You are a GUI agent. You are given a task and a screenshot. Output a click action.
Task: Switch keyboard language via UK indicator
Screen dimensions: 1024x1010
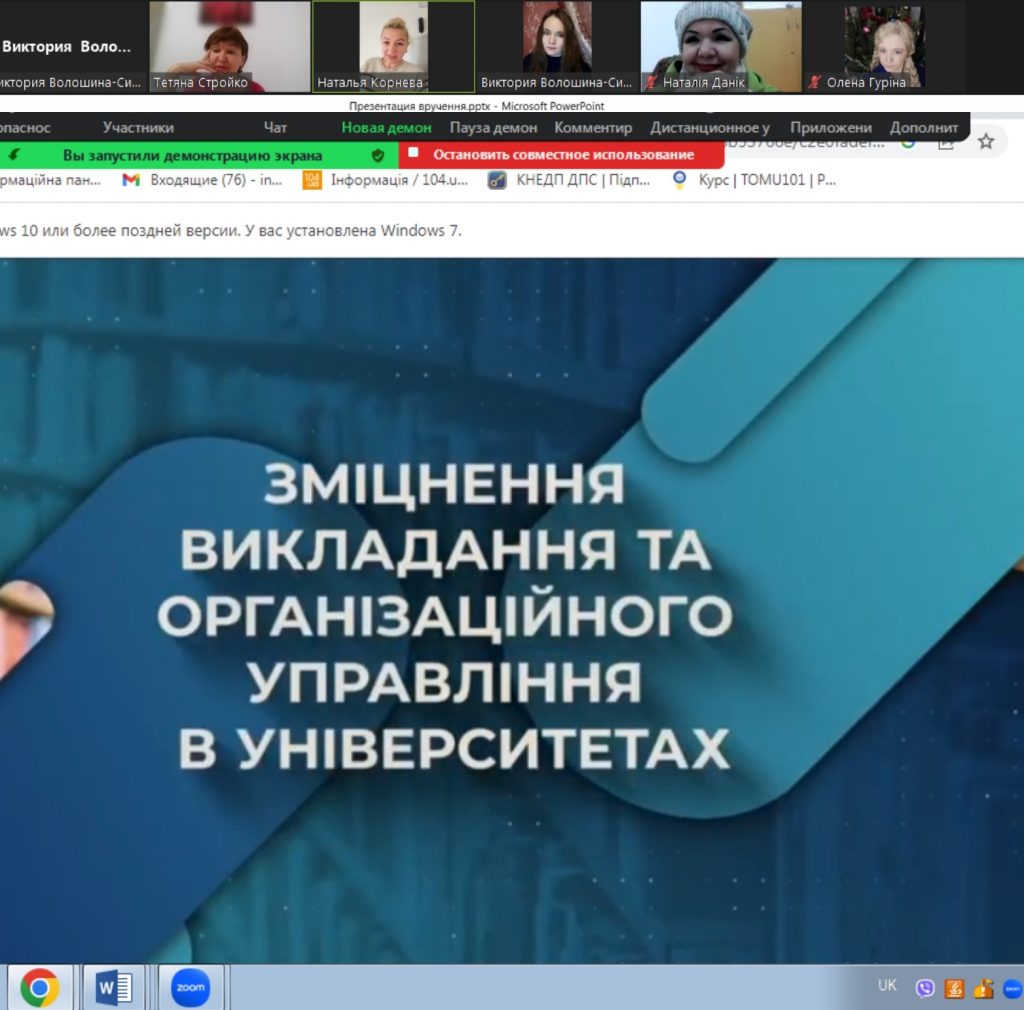tap(887, 985)
